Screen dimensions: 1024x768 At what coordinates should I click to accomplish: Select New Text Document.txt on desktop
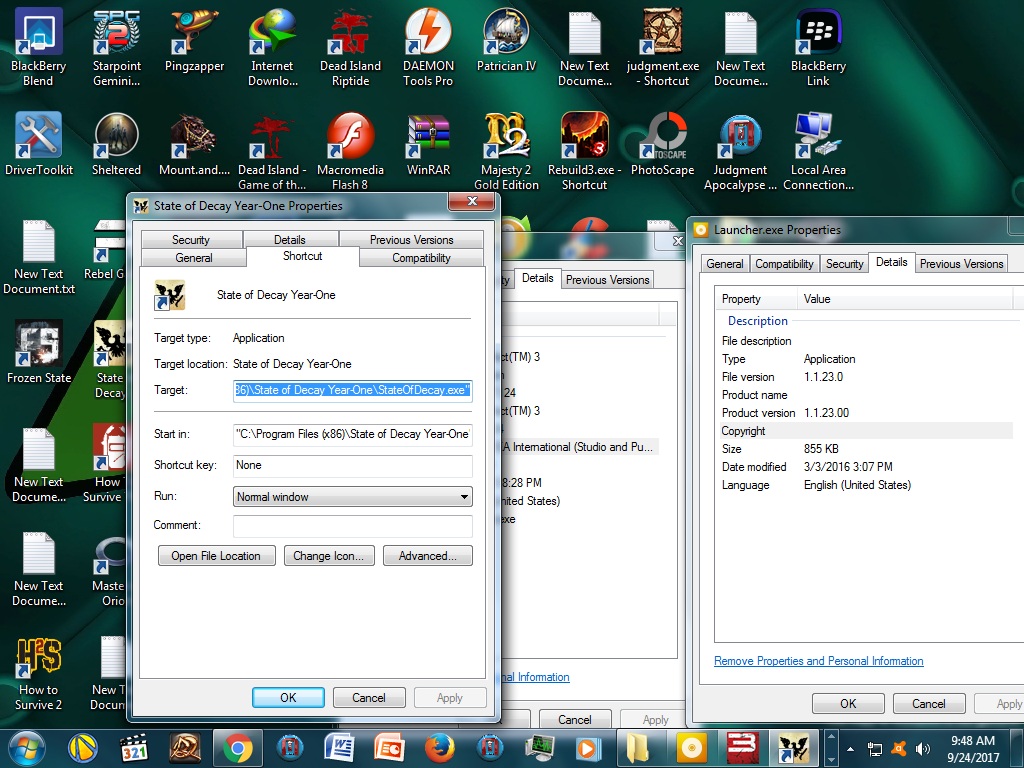(39, 257)
